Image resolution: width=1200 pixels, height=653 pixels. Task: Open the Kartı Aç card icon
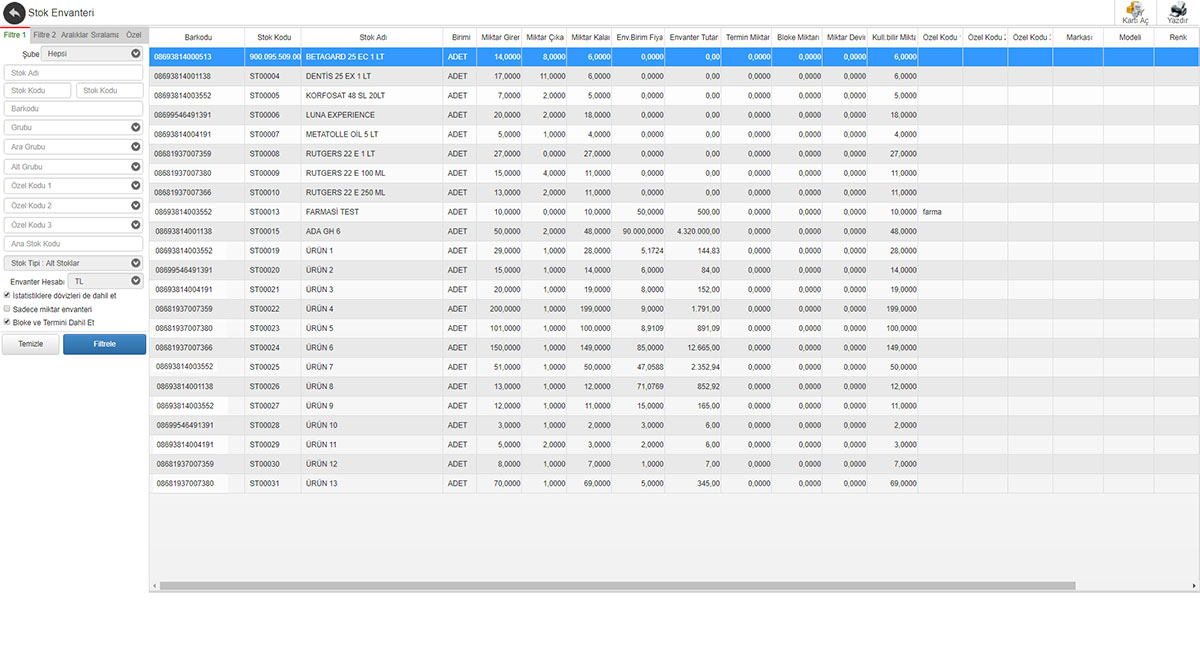1136,12
